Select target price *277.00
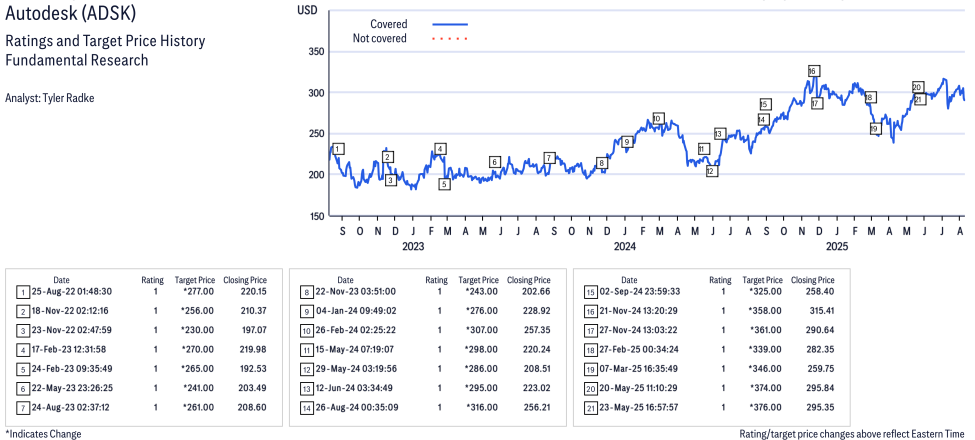Viewport: 975px width, 440px height. click(x=198, y=291)
